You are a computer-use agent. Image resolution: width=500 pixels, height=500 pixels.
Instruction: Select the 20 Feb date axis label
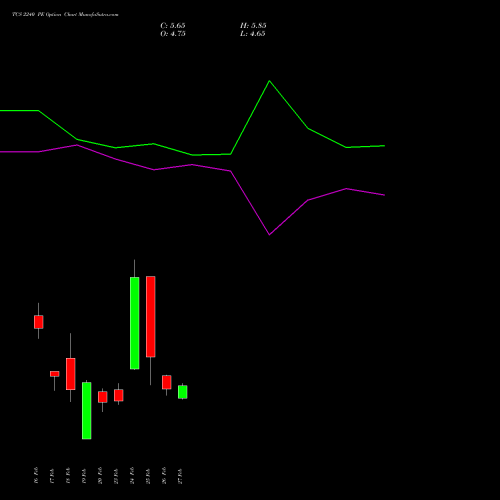(x=100, y=476)
